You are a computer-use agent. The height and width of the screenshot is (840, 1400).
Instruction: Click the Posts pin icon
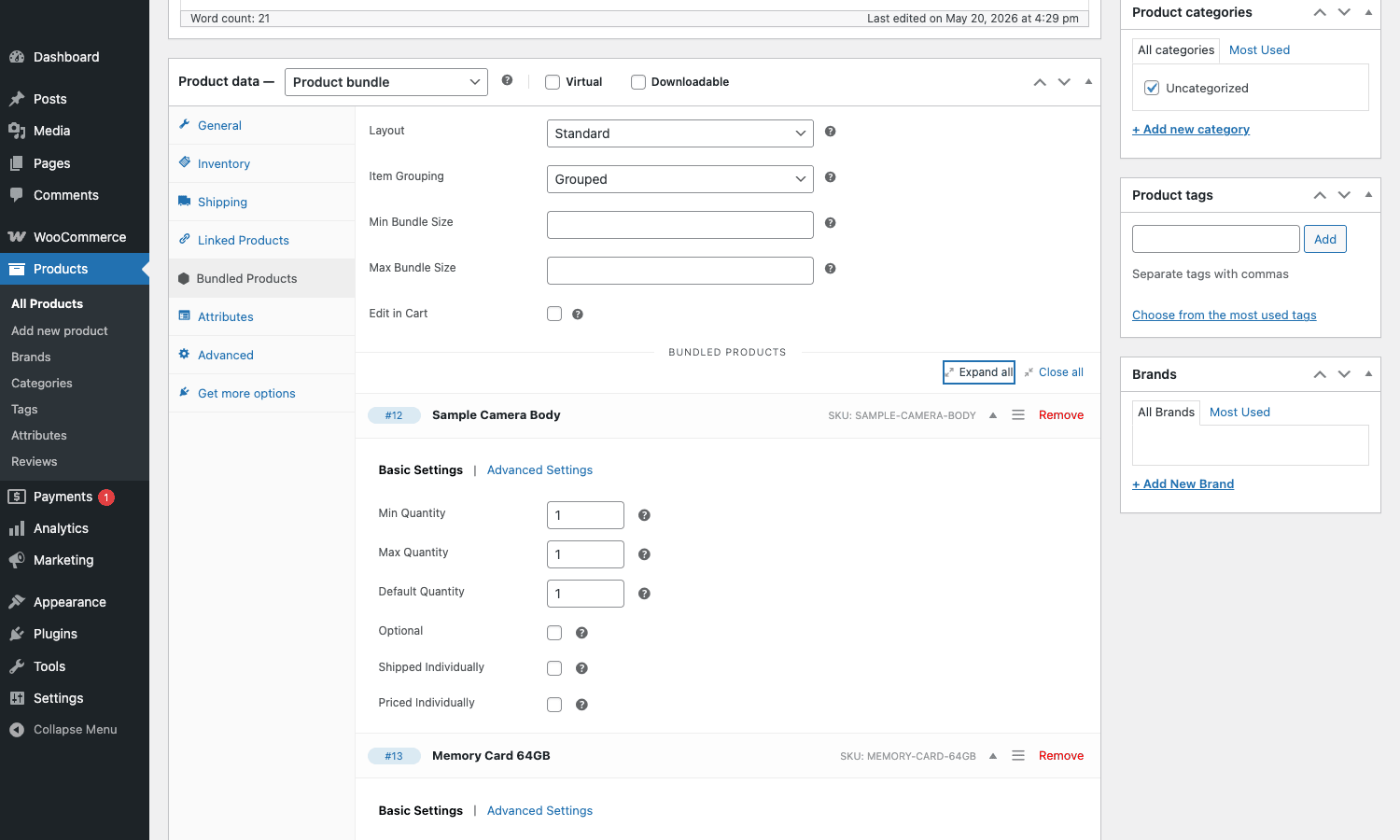[x=17, y=99]
